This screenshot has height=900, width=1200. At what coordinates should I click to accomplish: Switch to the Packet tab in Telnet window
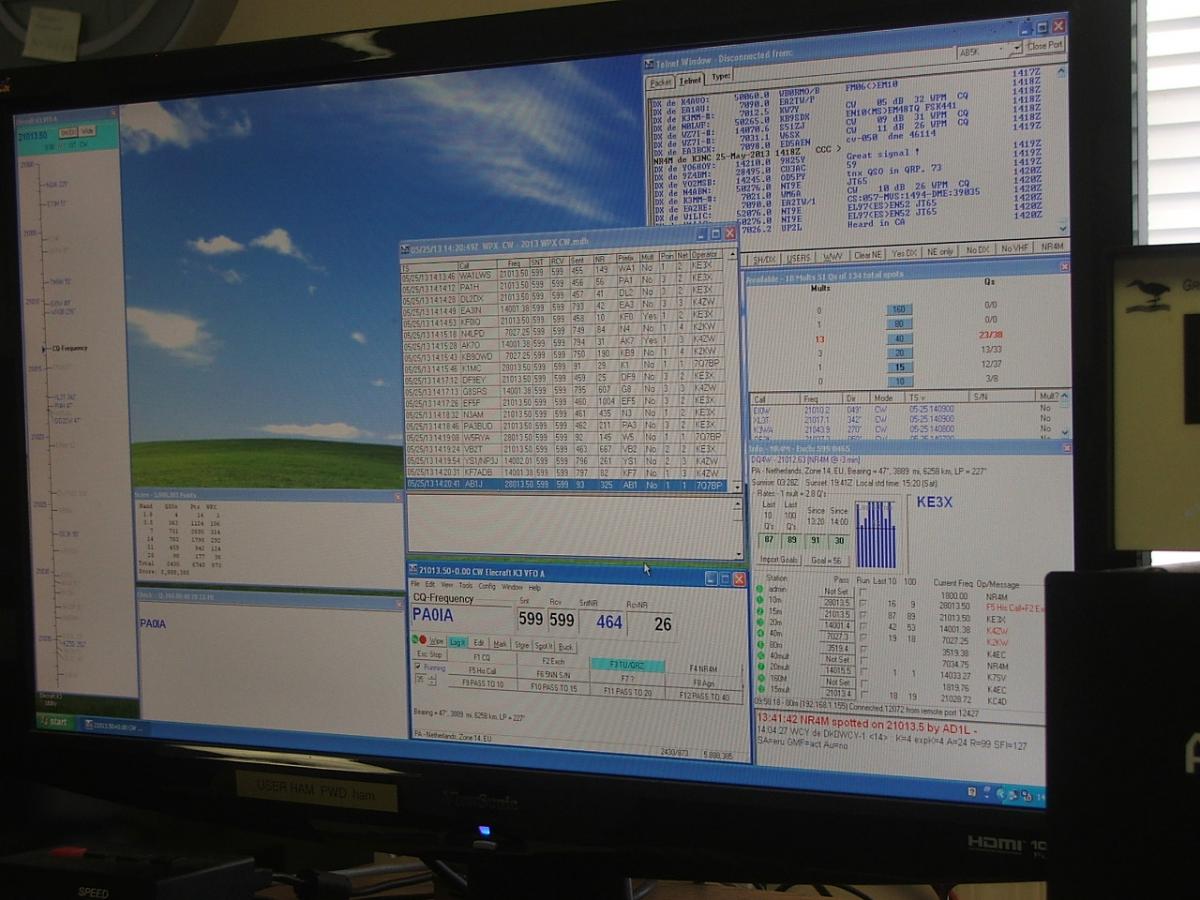pos(660,82)
